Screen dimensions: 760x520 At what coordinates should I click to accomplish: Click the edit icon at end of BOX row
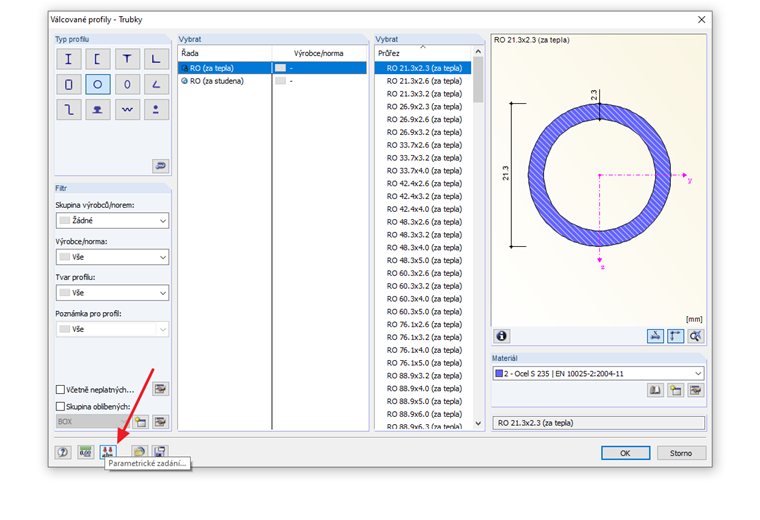click(160, 422)
